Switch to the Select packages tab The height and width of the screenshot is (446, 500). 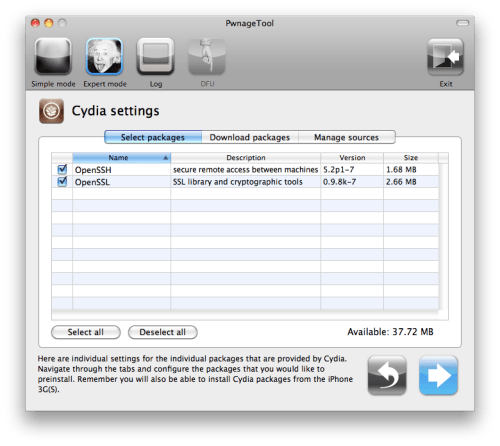point(153,137)
